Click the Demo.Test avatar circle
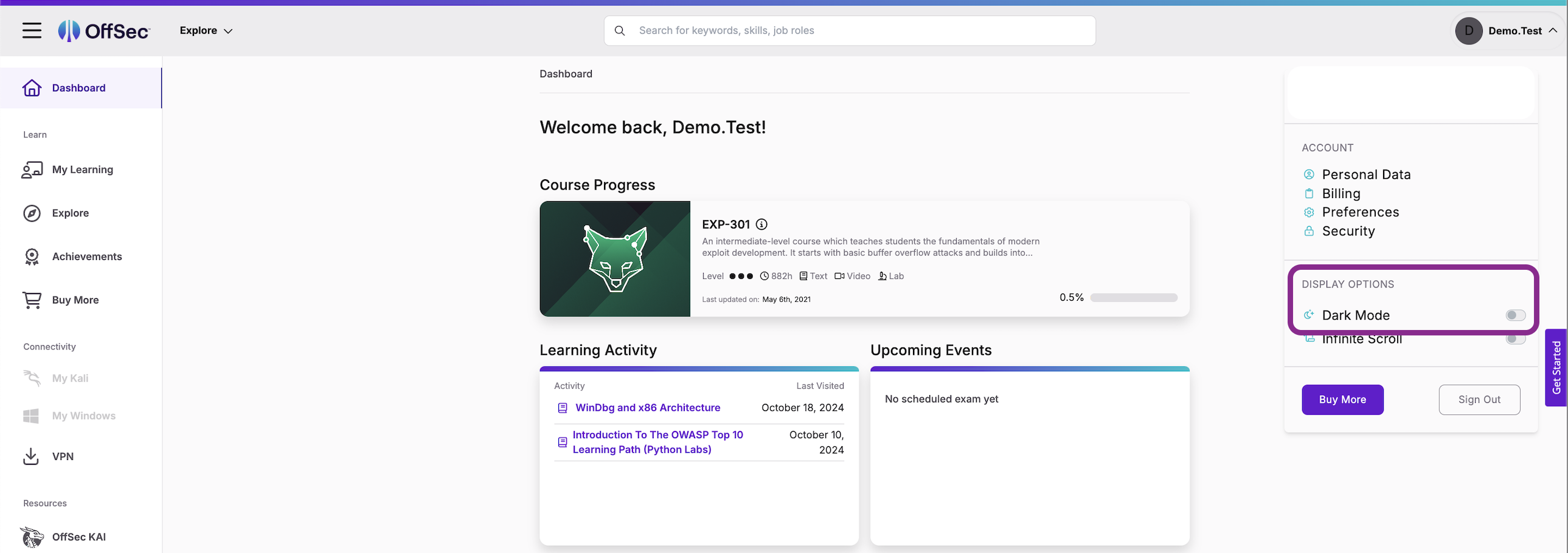 click(x=1469, y=30)
